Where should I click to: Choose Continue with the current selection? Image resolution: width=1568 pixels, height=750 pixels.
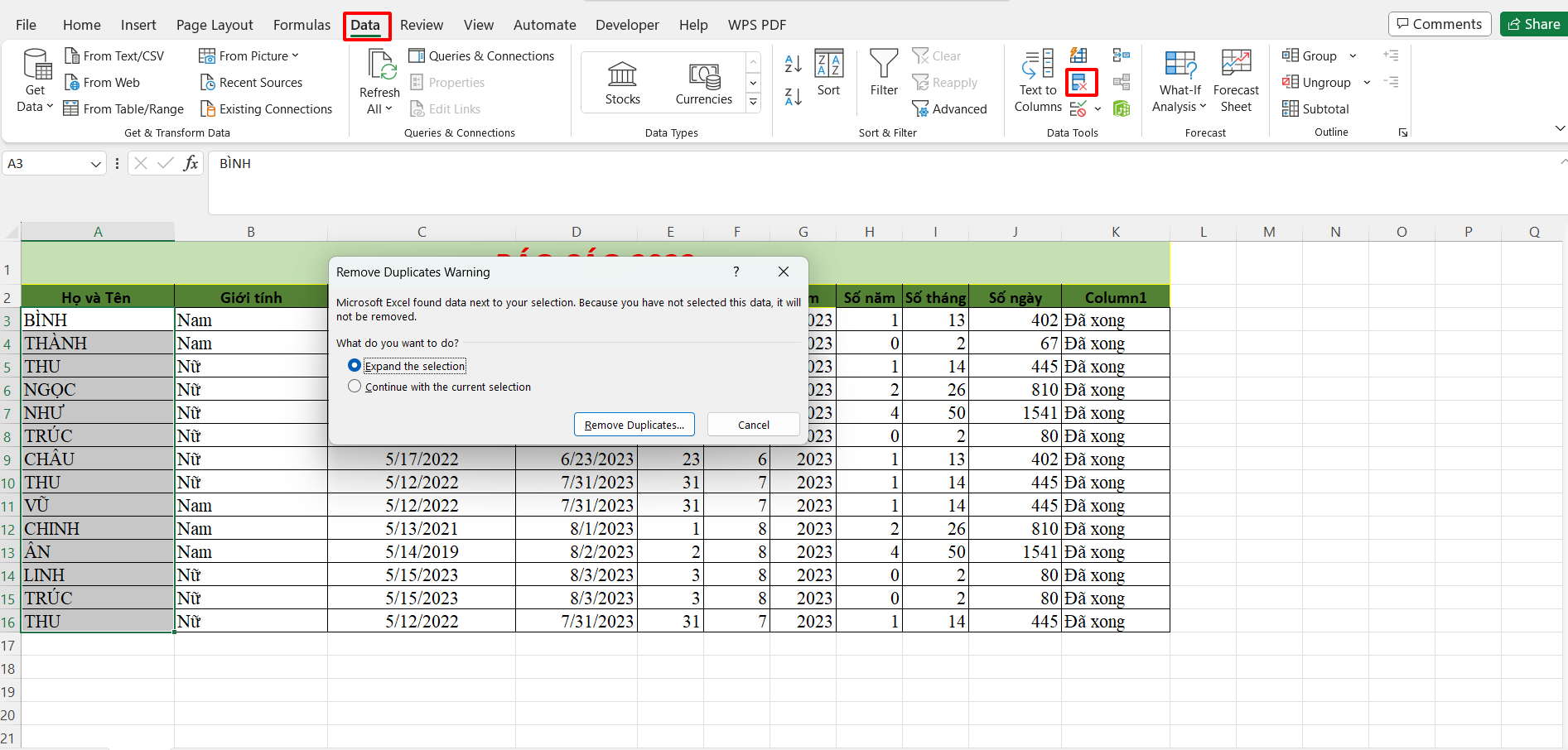tap(355, 387)
